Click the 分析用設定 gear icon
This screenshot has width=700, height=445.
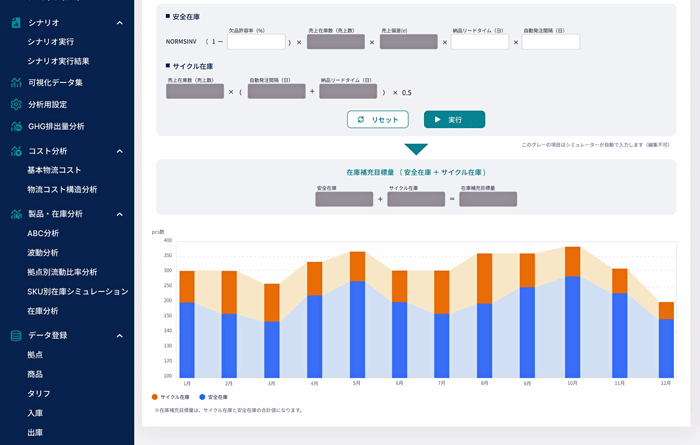click(x=16, y=104)
